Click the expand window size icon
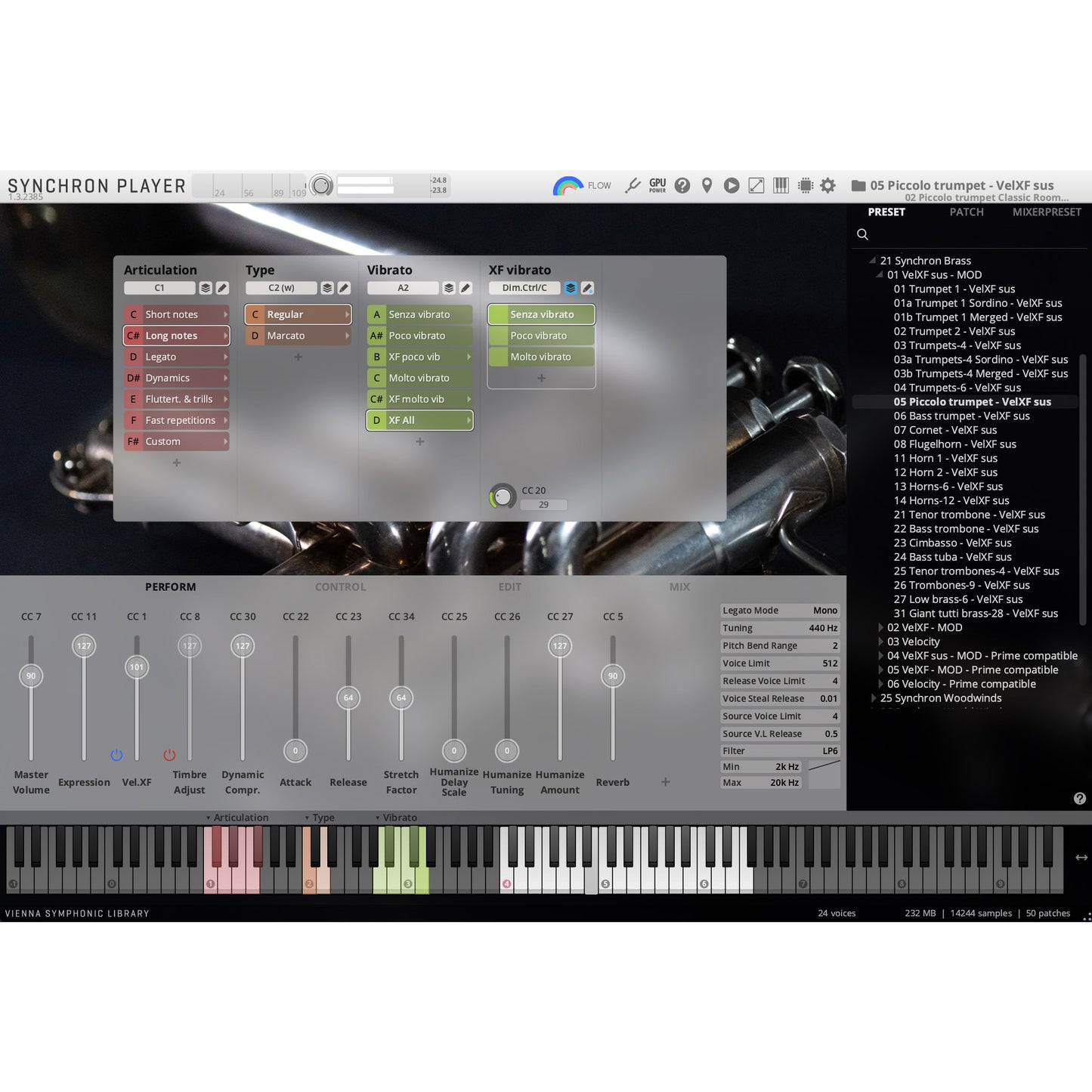The height and width of the screenshot is (1092, 1092). coord(756,185)
